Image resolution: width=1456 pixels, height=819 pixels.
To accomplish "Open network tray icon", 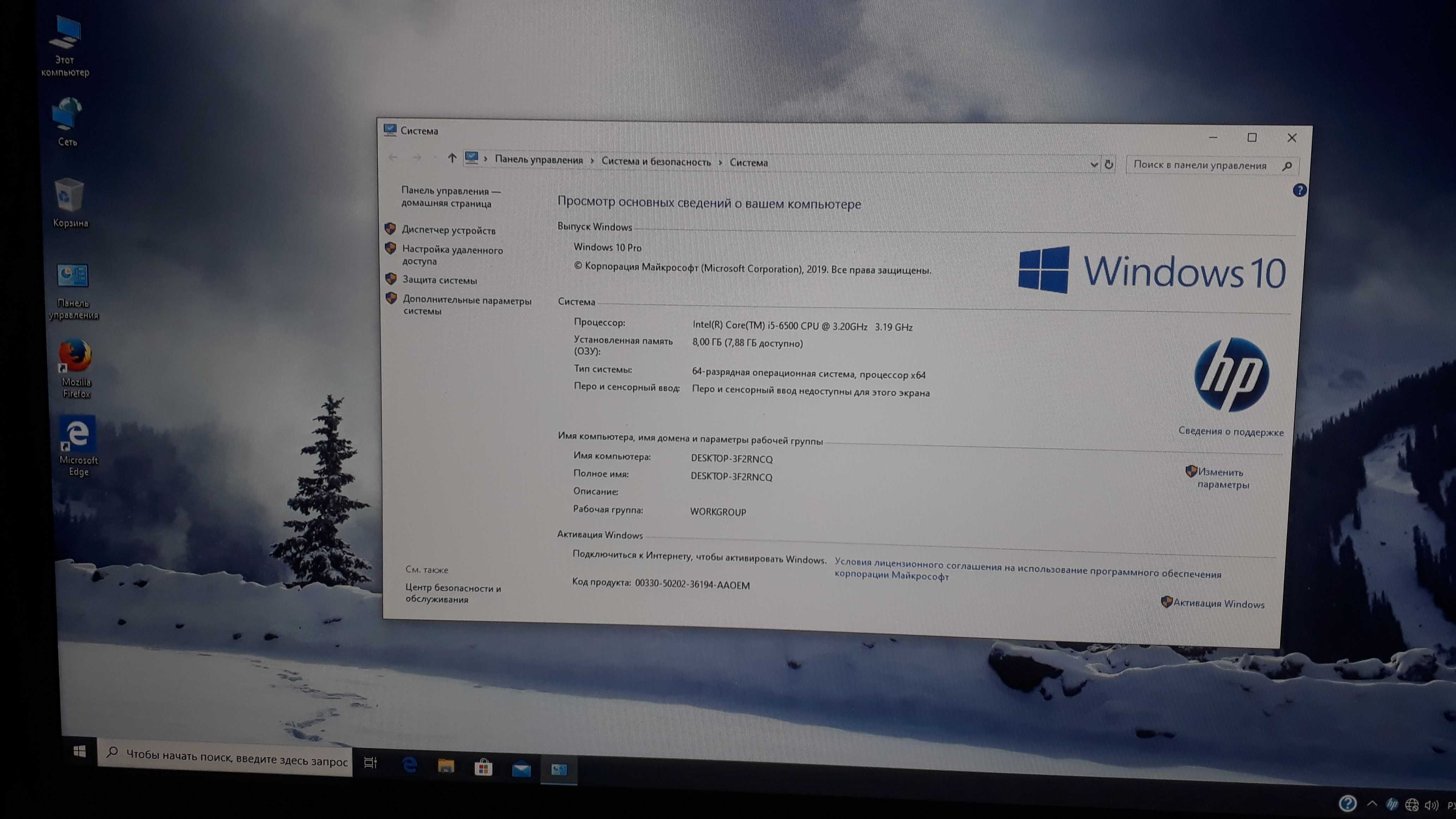I will 1411,805.
